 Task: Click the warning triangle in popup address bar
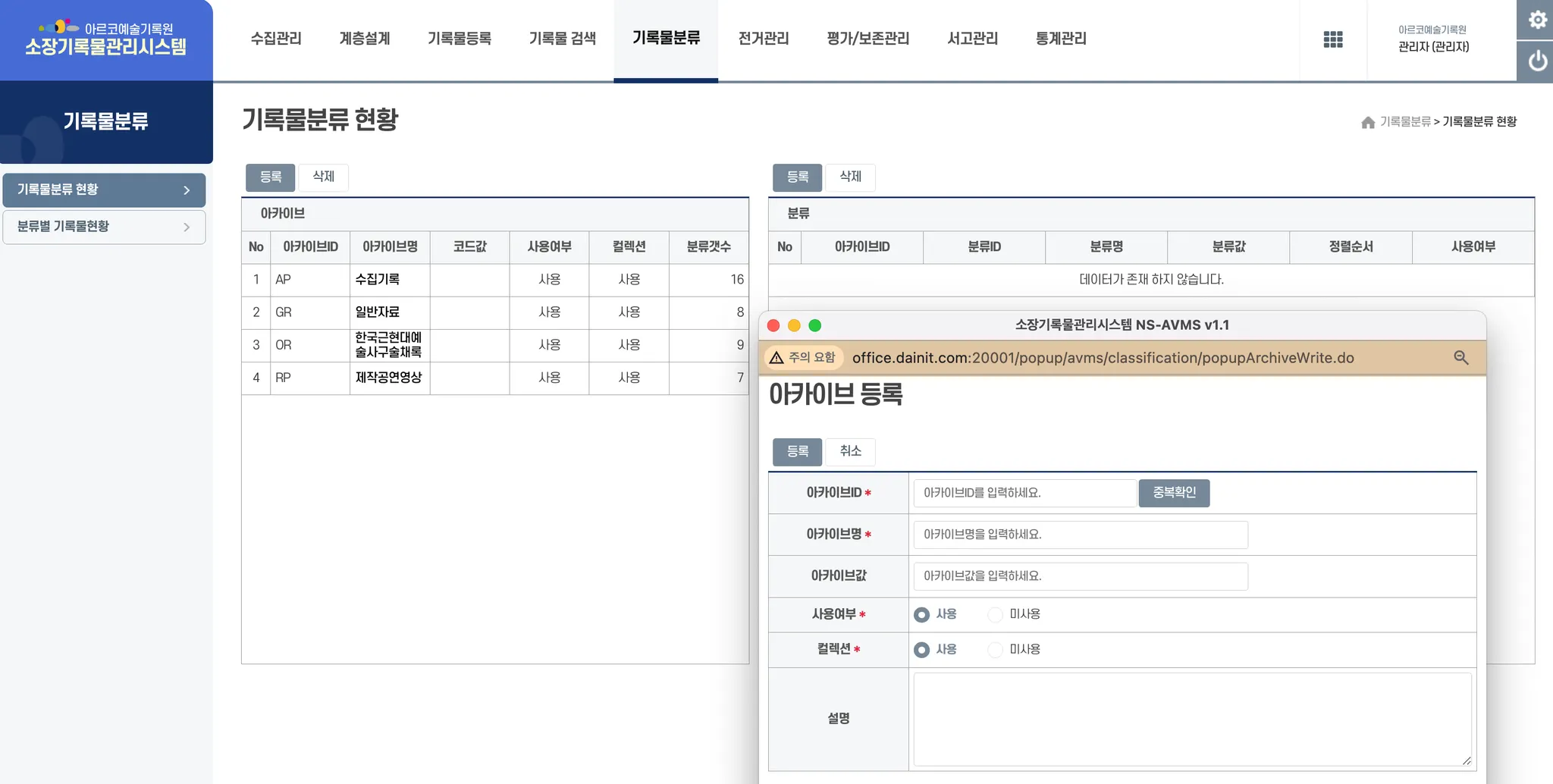pyautogui.click(x=776, y=358)
